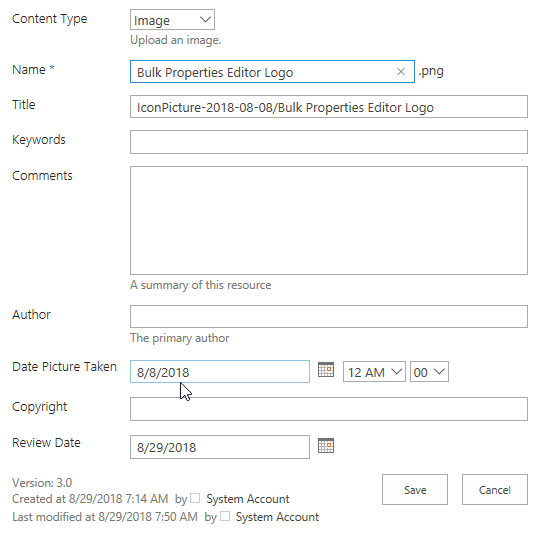Click presence box beside Created by System Account
The width and height of the screenshot is (541, 534).
tap(195, 498)
